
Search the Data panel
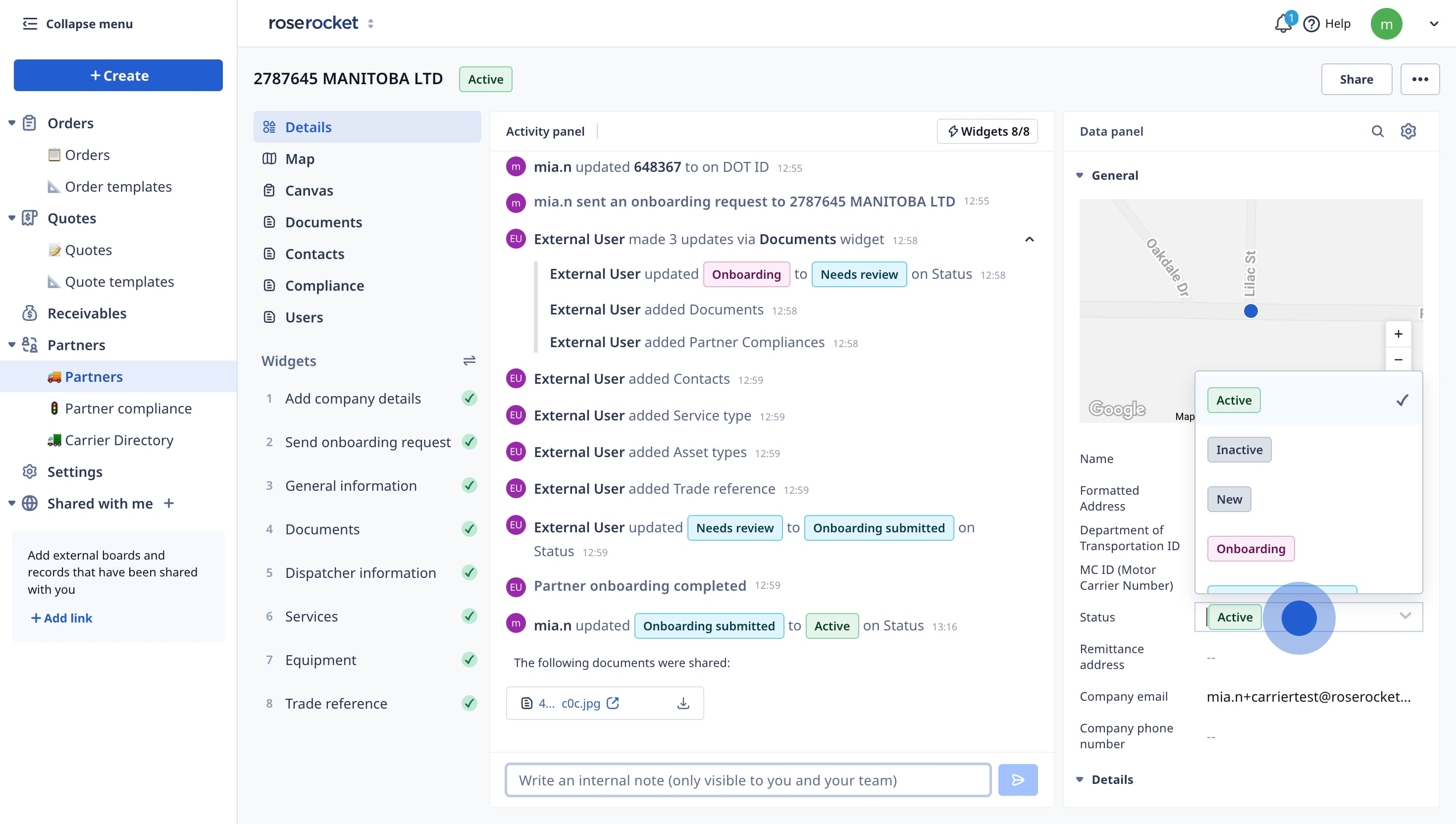point(1377,131)
